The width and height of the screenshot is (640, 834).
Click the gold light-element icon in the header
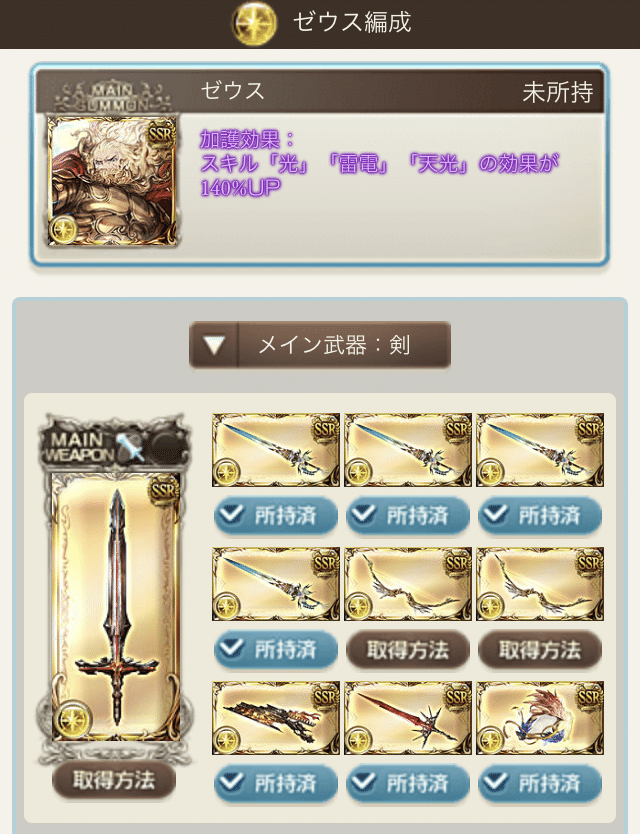click(254, 23)
